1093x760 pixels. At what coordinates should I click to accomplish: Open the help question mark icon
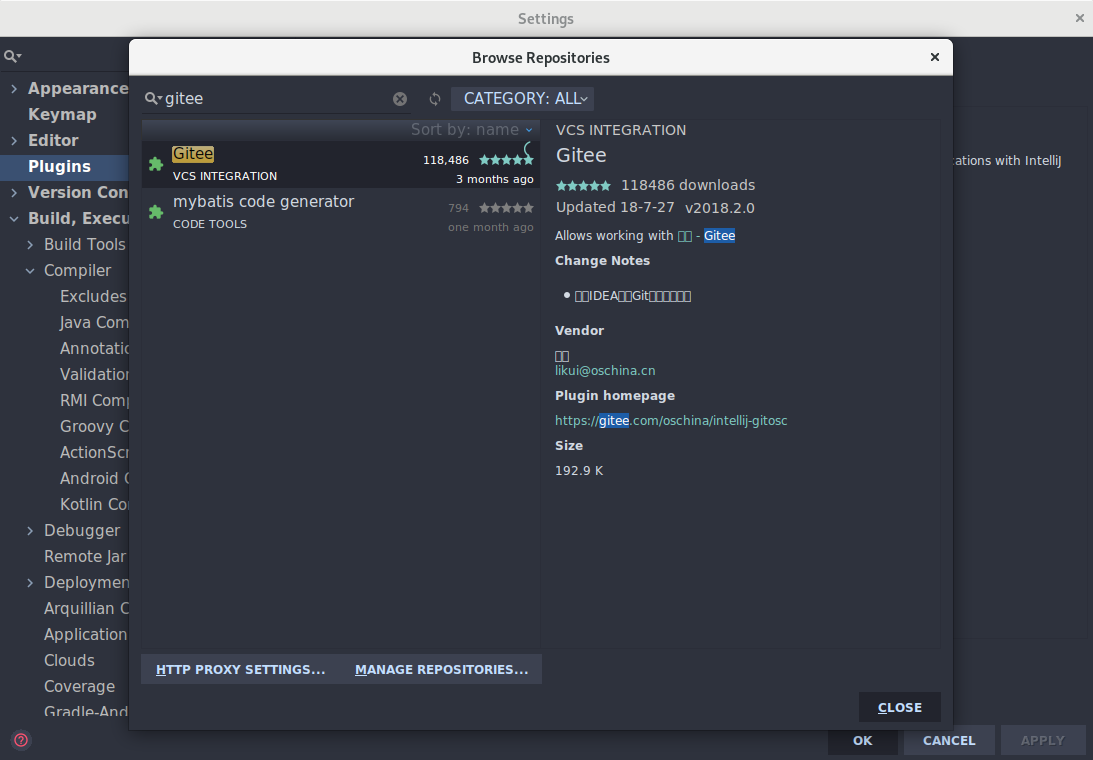pos(21,740)
